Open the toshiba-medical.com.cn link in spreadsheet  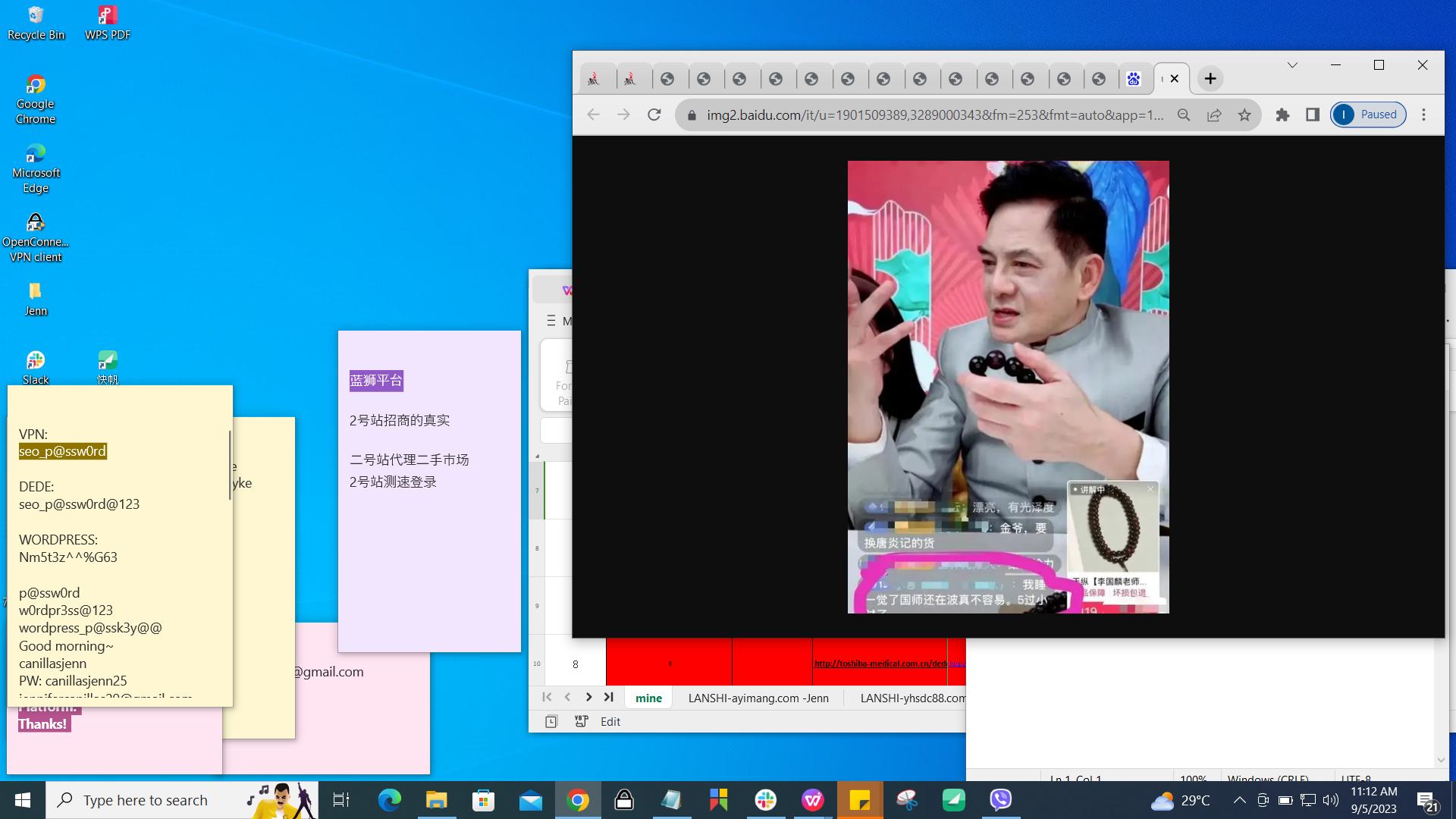(880, 664)
